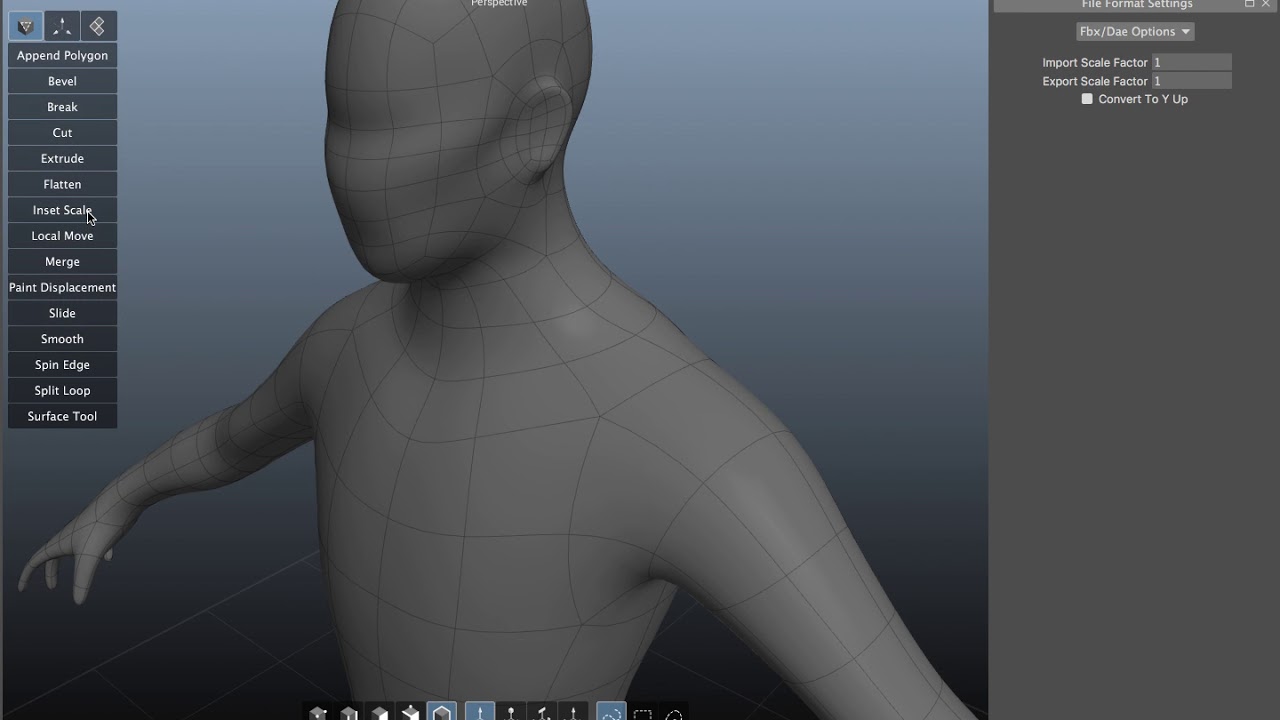Select vertex mode cube icon in bottom toolbar
The width and height of the screenshot is (1280, 720).
pos(318,713)
